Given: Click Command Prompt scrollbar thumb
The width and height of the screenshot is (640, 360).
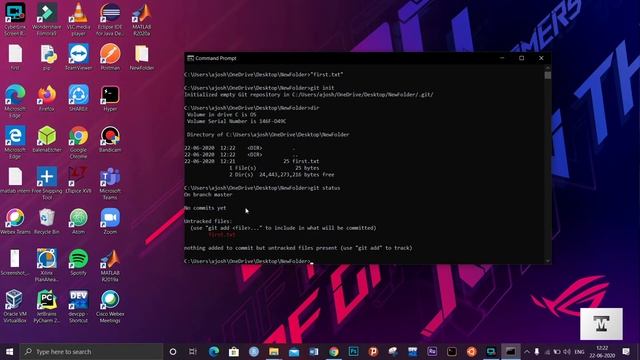Looking at the screenshot, I should click(548, 75).
